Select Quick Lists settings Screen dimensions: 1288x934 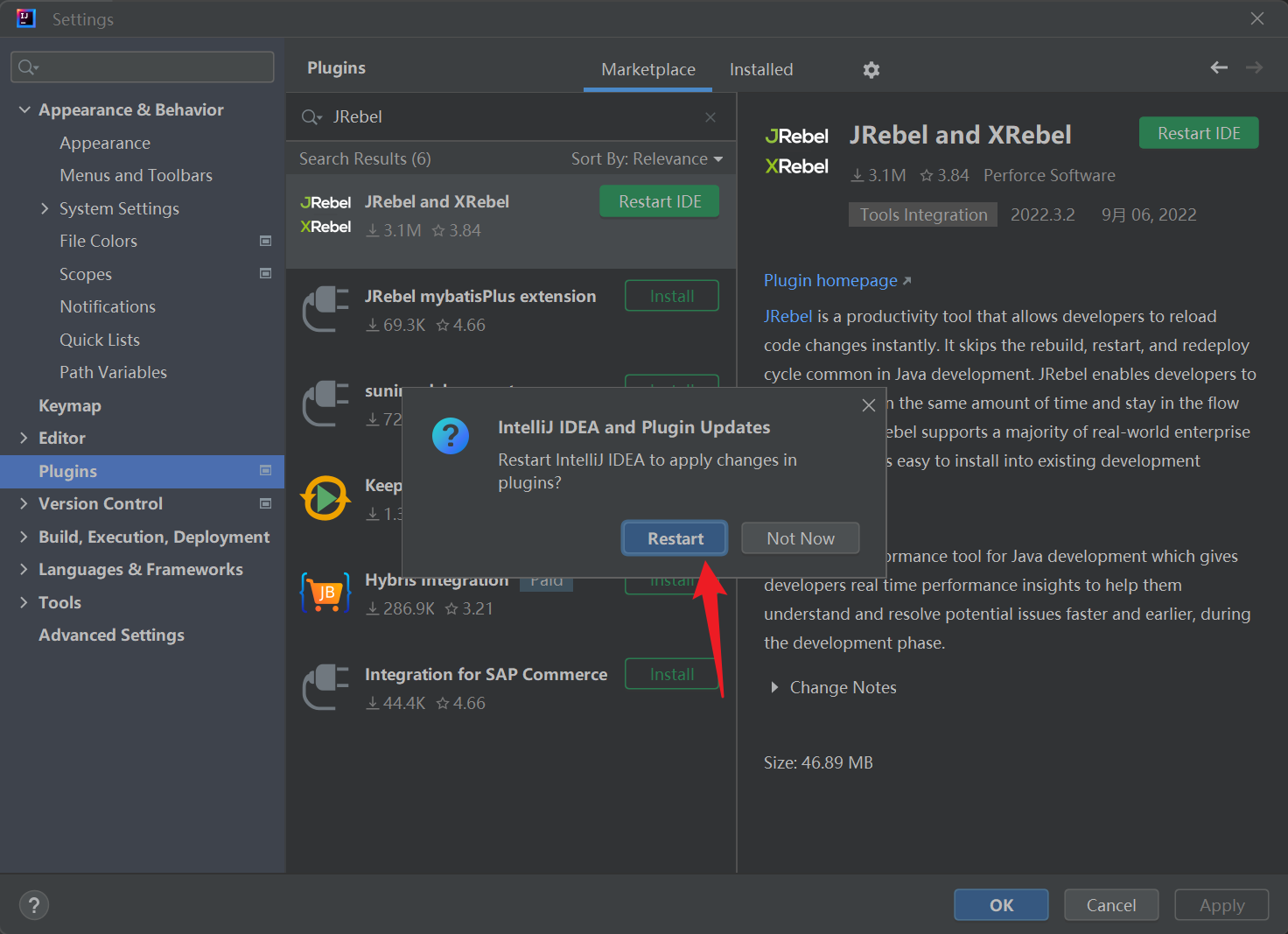tap(100, 340)
